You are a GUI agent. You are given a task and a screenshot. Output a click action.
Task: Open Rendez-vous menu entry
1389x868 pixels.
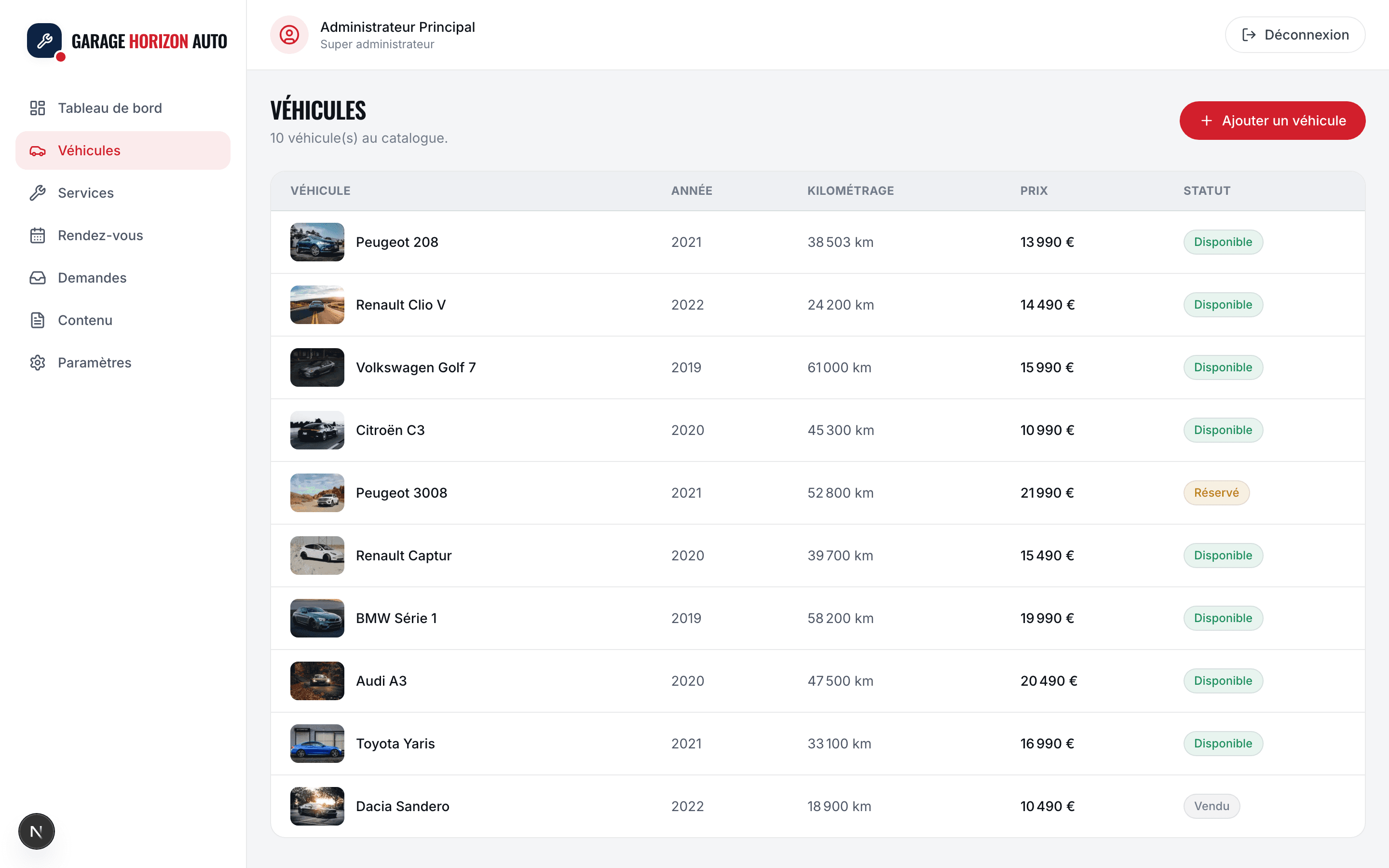pyautogui.click(x=123, y=235)
